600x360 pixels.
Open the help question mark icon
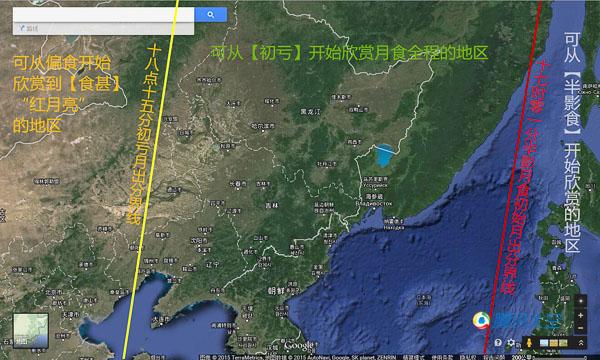click(498, 342)
